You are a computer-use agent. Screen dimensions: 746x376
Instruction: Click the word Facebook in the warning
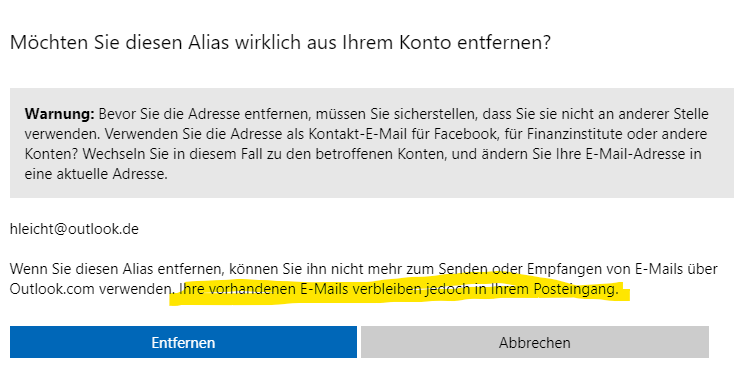click(x=464, y=134)
